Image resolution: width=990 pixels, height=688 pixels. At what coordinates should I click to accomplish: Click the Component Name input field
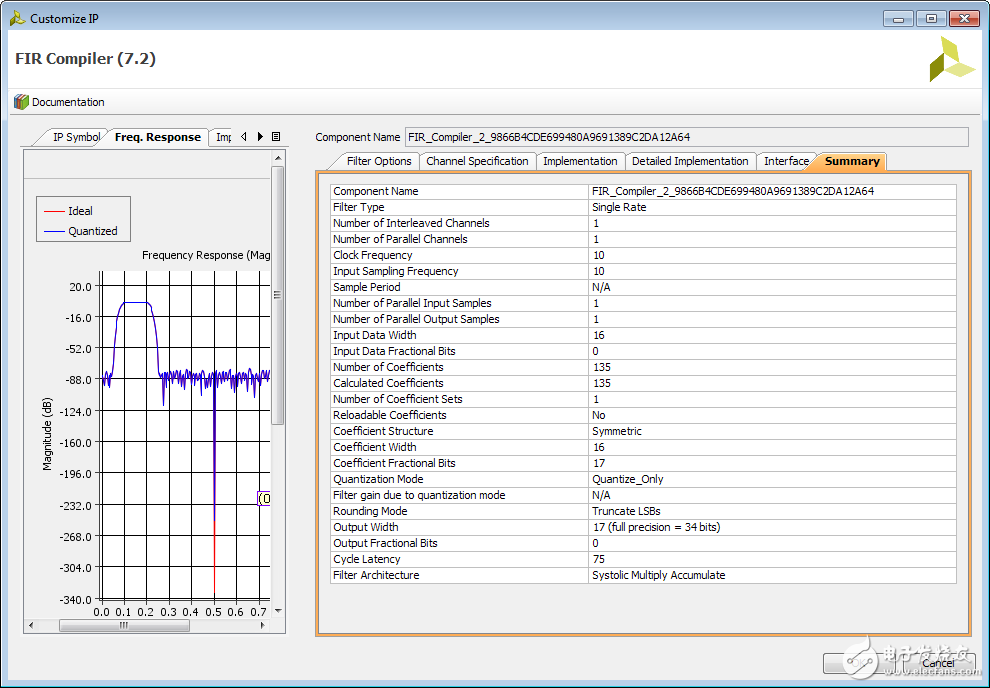click(x=686, y=137)
